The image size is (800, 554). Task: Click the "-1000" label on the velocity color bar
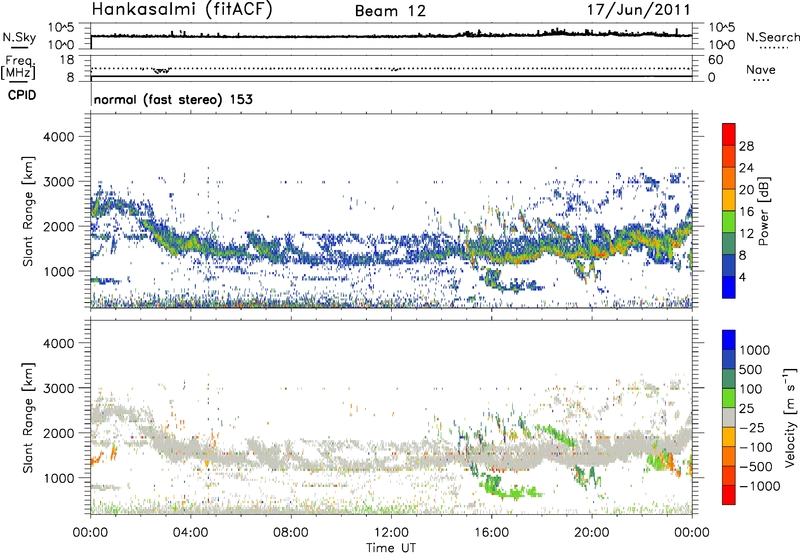tap(760, 486)
